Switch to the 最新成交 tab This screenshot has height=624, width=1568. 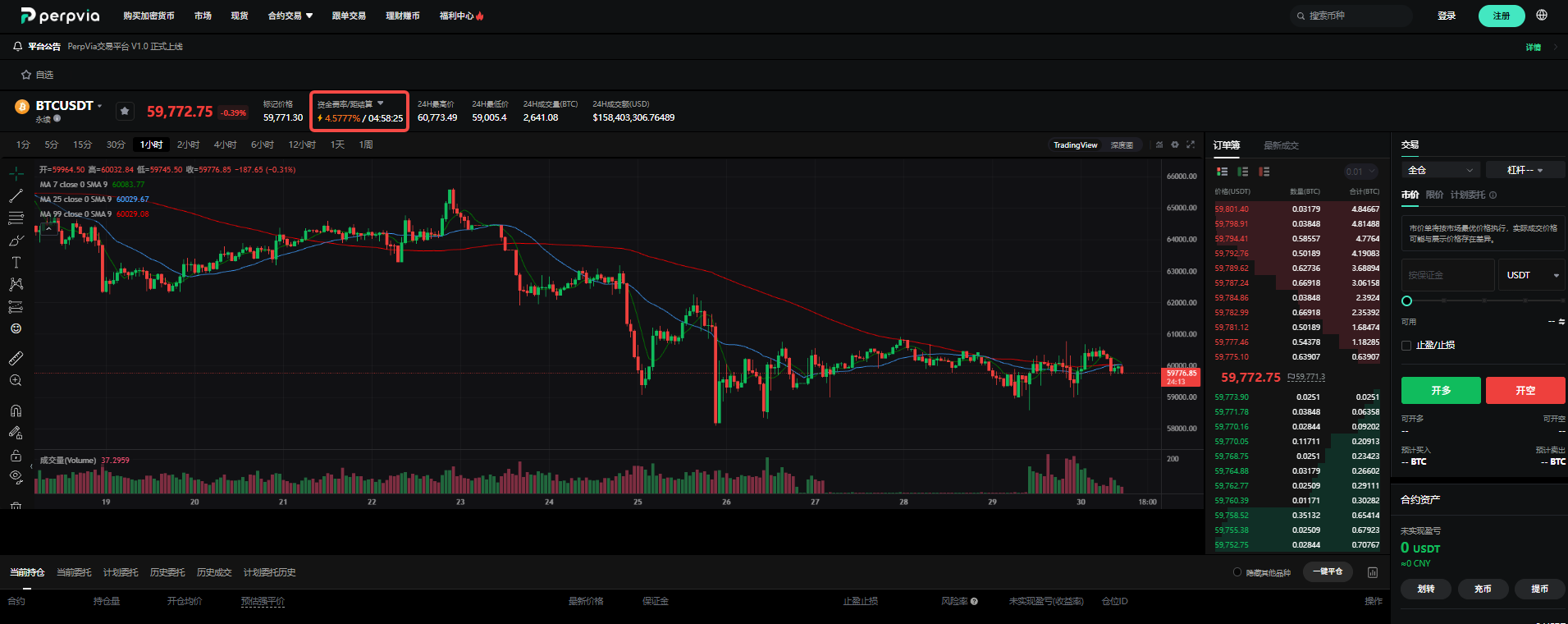click(1281, 145)
